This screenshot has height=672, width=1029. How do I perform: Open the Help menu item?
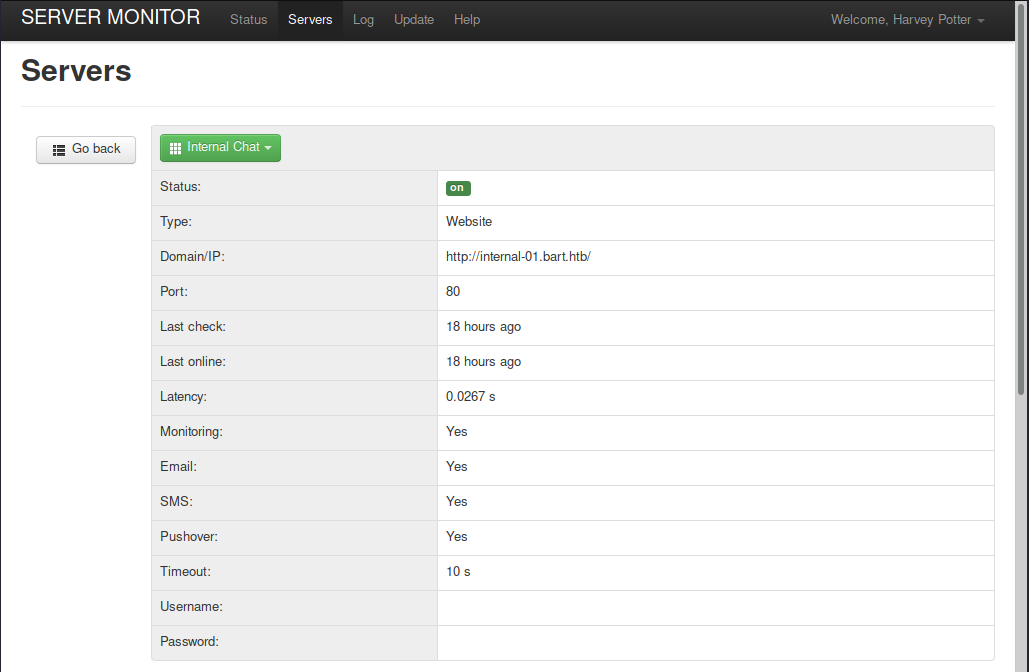click(466, 19)
